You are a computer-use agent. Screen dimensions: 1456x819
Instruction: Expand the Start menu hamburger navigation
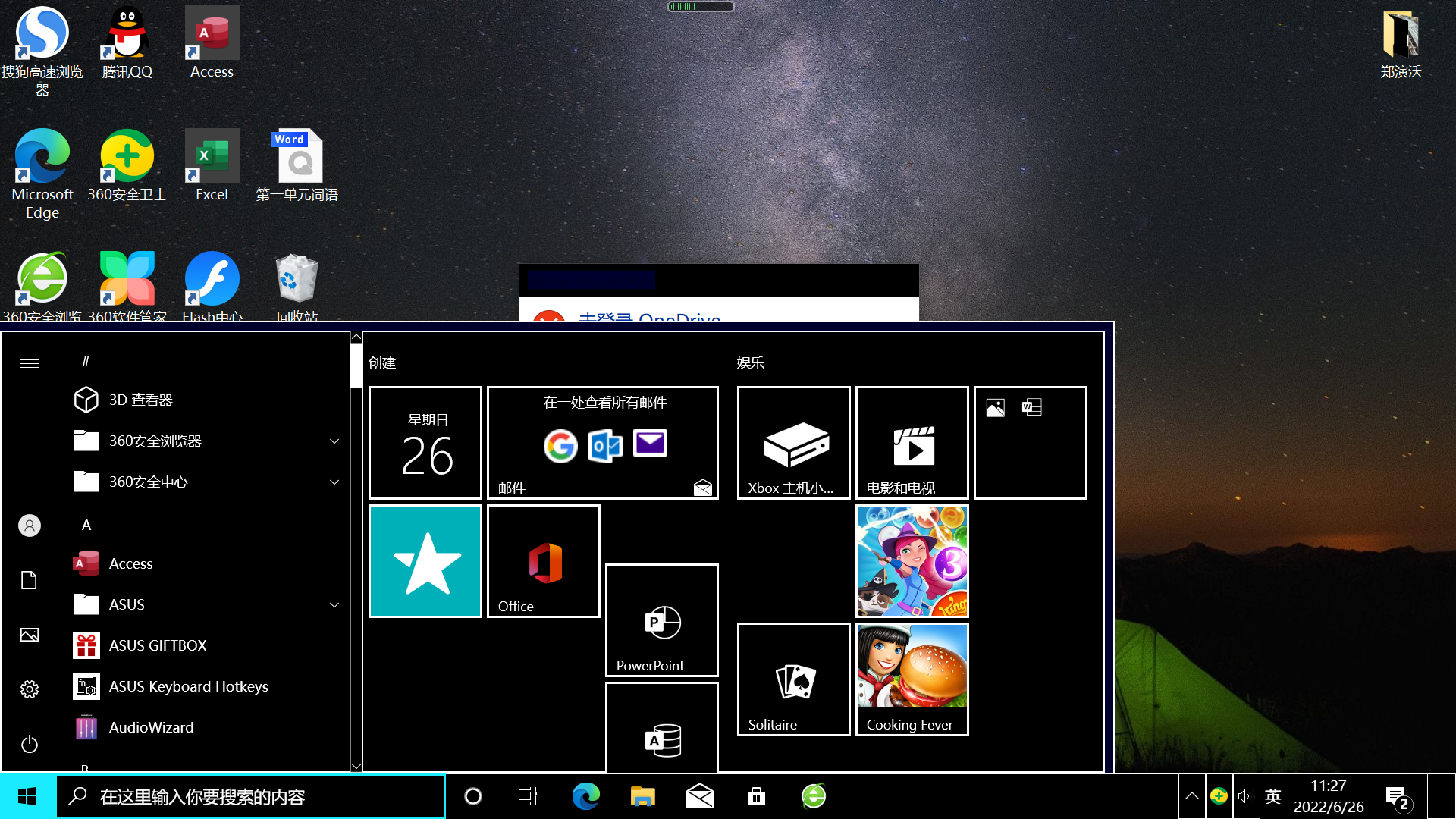pyautogui.click(x=30, y=363)
